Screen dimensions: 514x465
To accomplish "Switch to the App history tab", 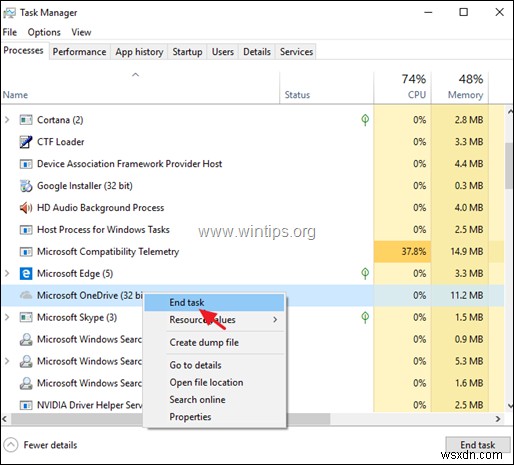I will click(139, 52).
